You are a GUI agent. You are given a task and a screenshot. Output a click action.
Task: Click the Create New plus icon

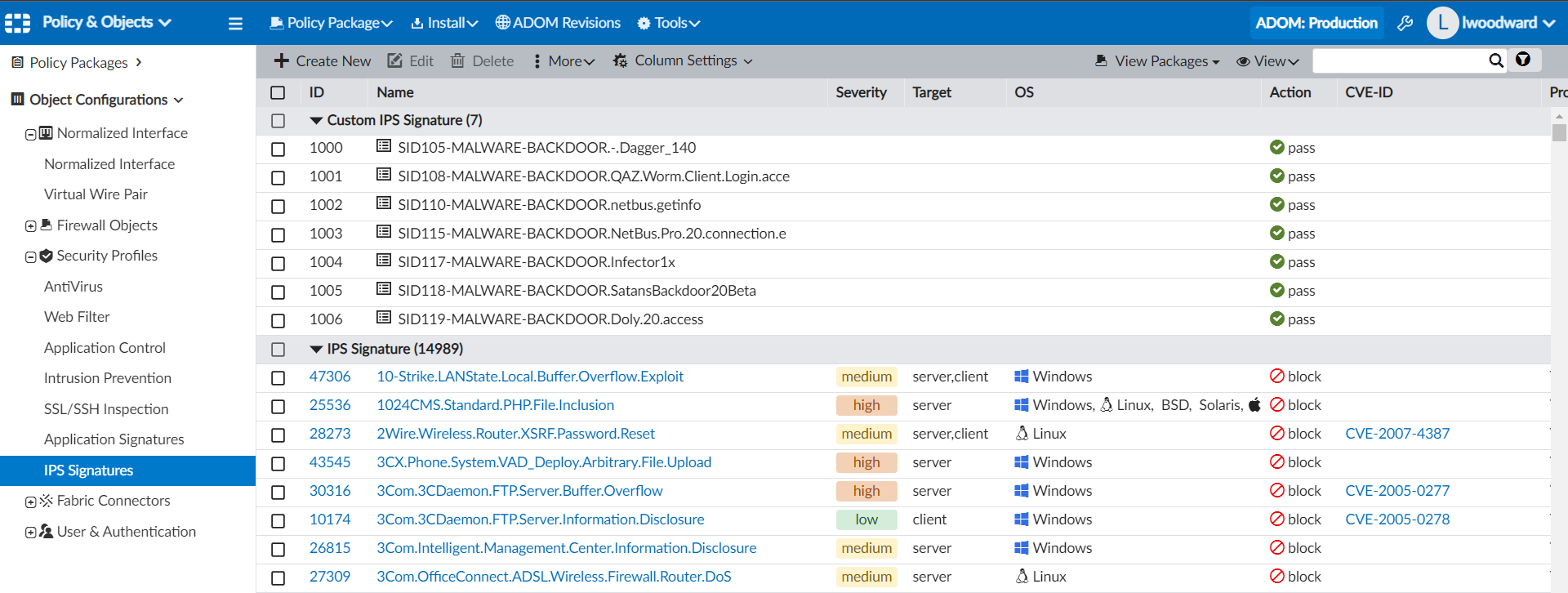(282, 61)
